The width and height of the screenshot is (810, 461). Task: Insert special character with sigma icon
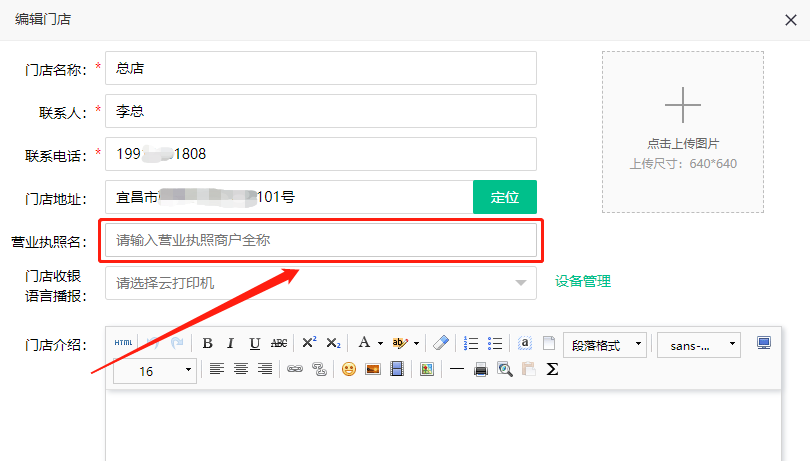[552, 369]
